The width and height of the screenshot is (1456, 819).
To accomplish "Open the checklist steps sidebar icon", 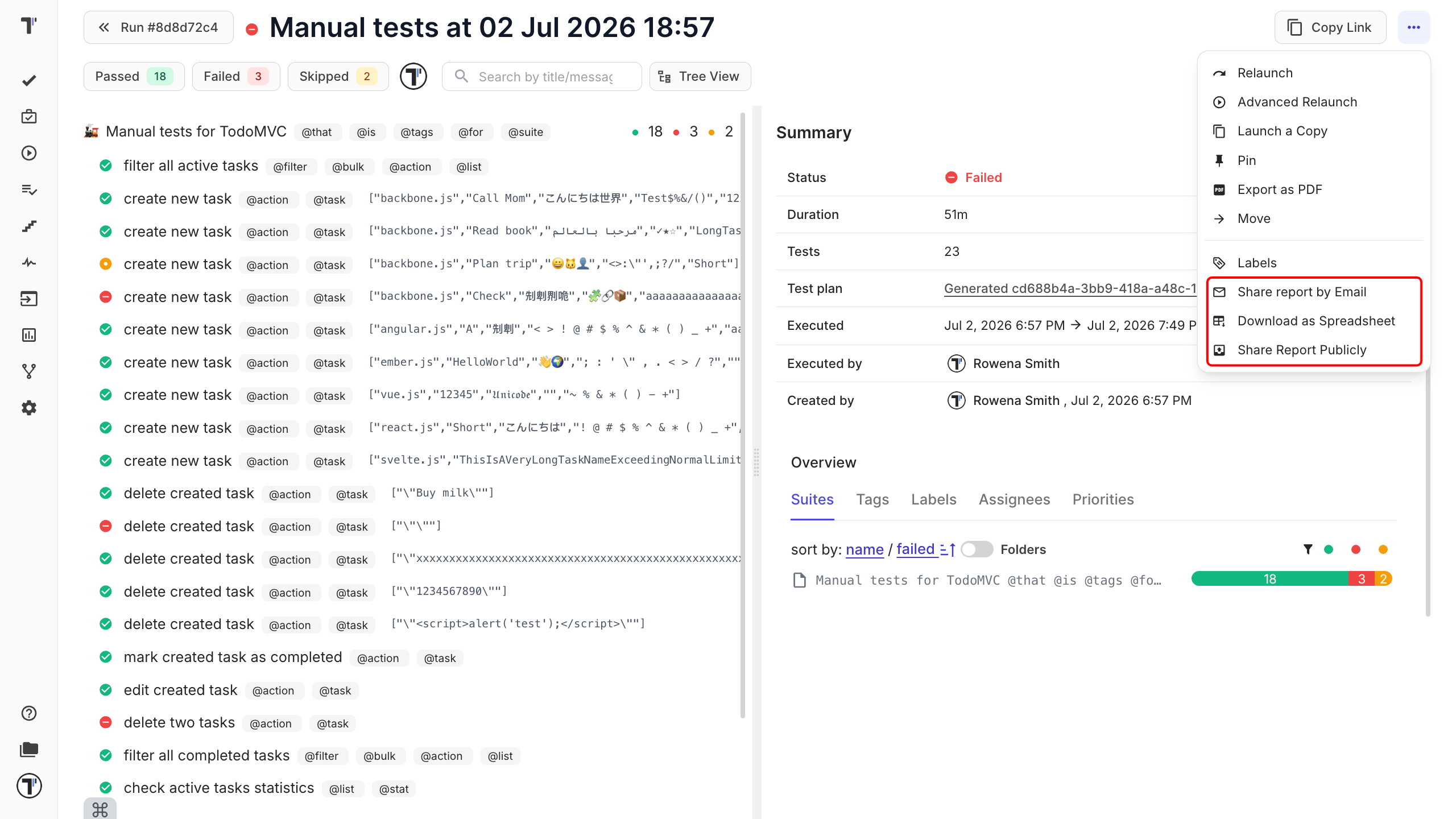I will (x=29, y=189).
